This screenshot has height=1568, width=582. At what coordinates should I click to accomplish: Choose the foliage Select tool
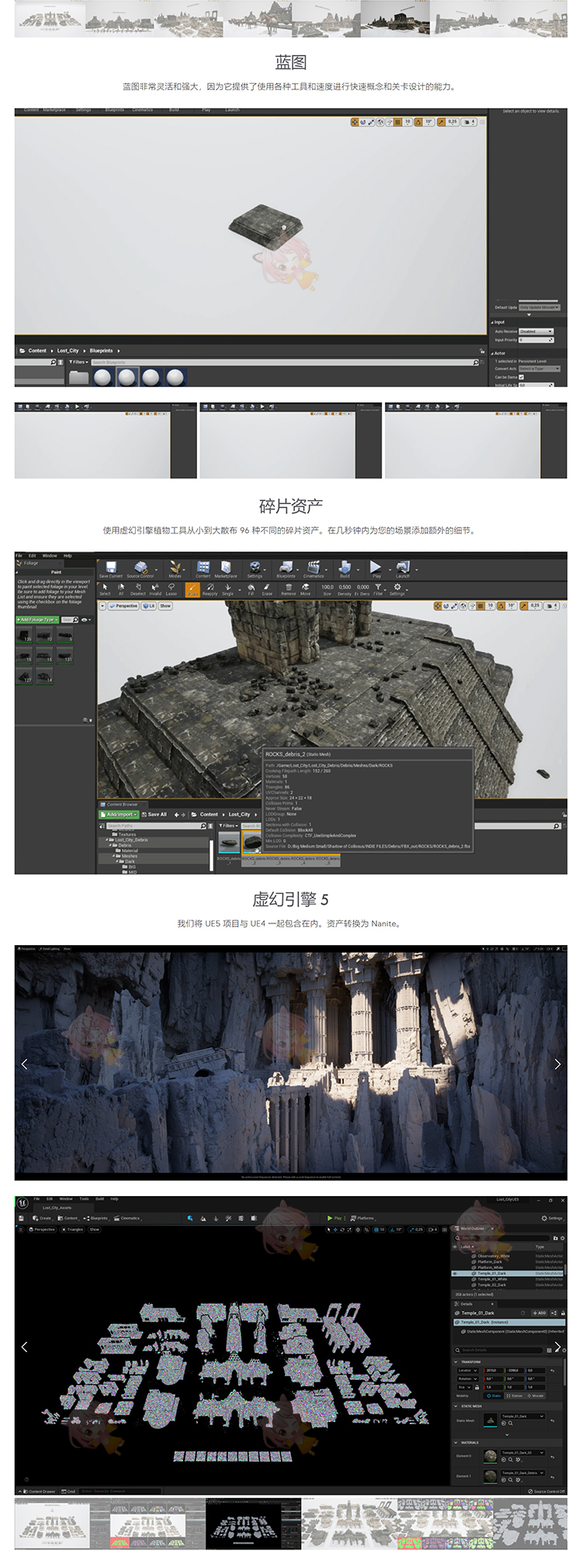click(x=105, y=589)
